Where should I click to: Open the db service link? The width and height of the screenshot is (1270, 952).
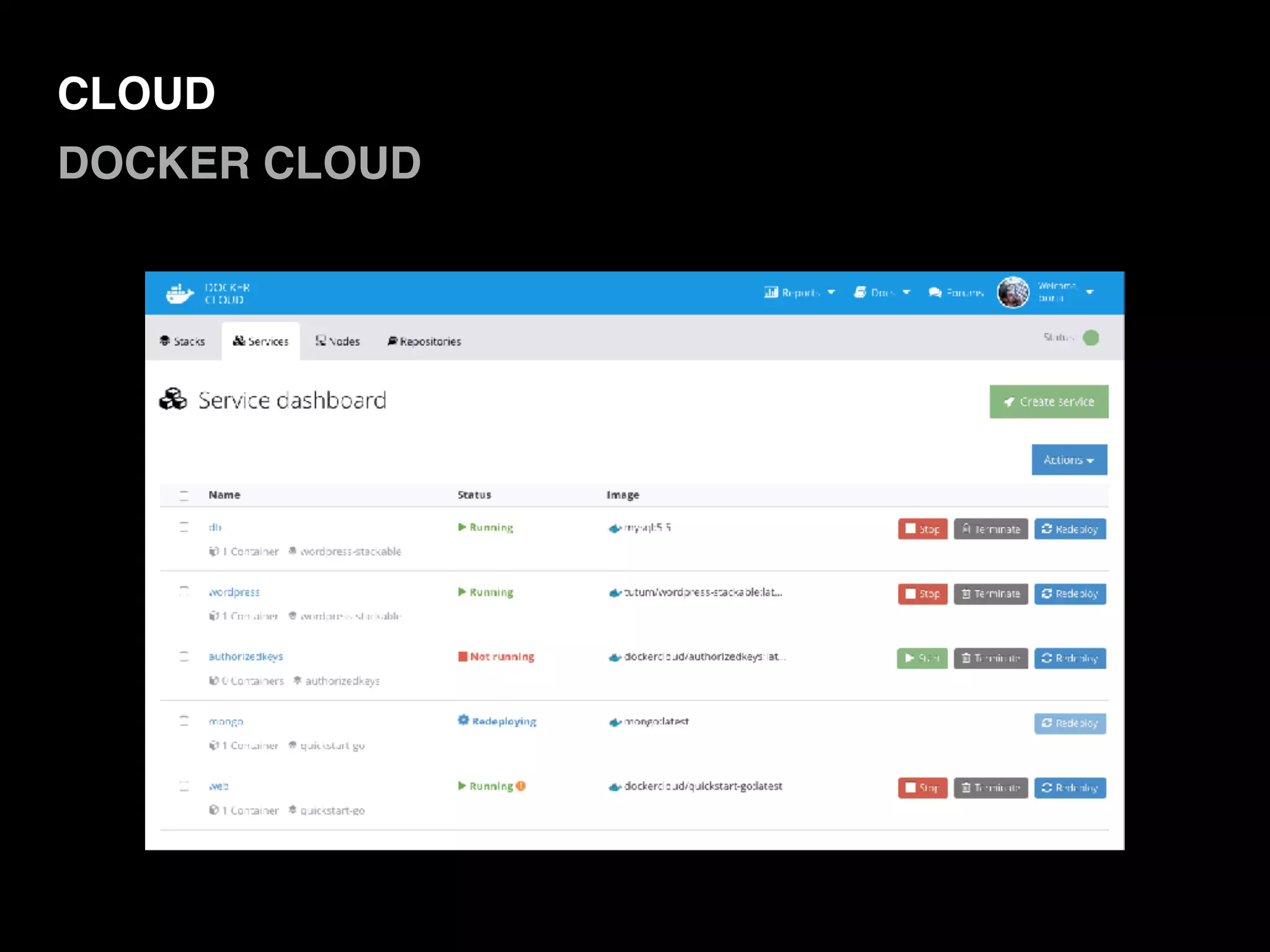click(x=215, y=527)
